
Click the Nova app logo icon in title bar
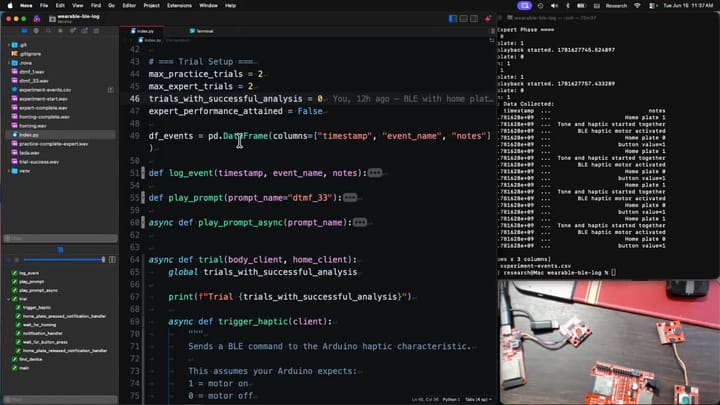click(x=37, y=18)
